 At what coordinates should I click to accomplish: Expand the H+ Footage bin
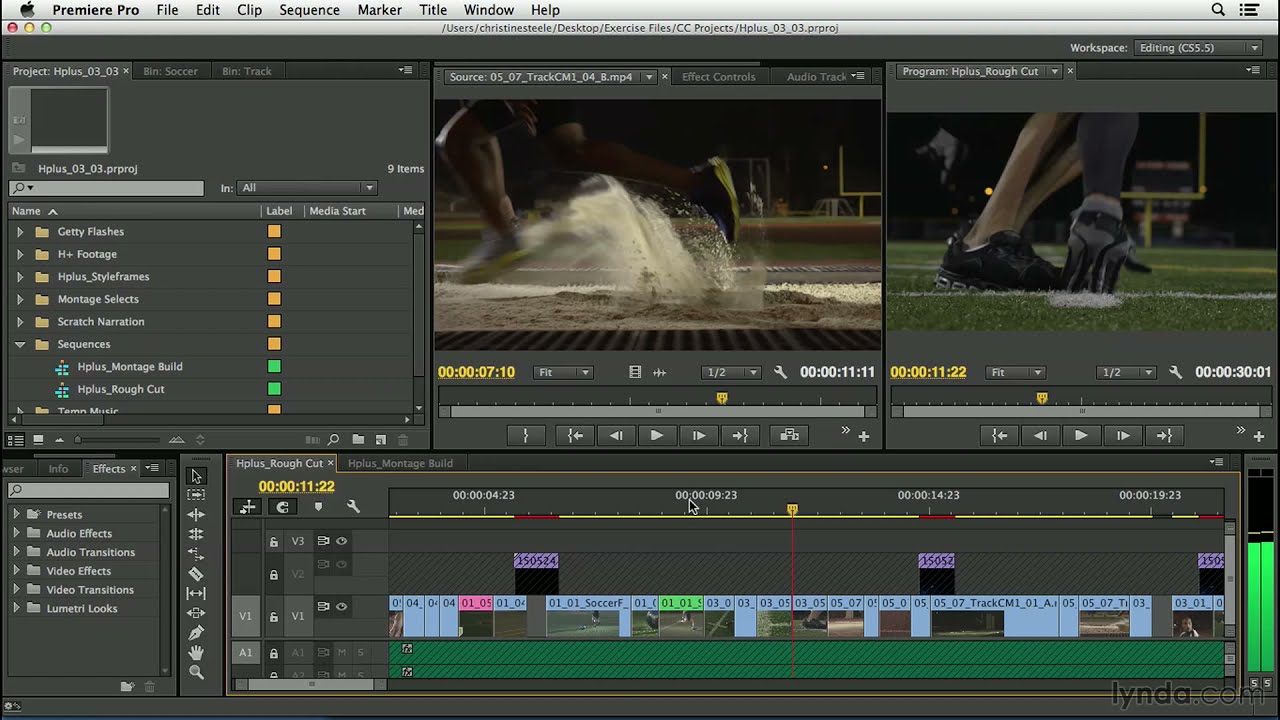19,254
